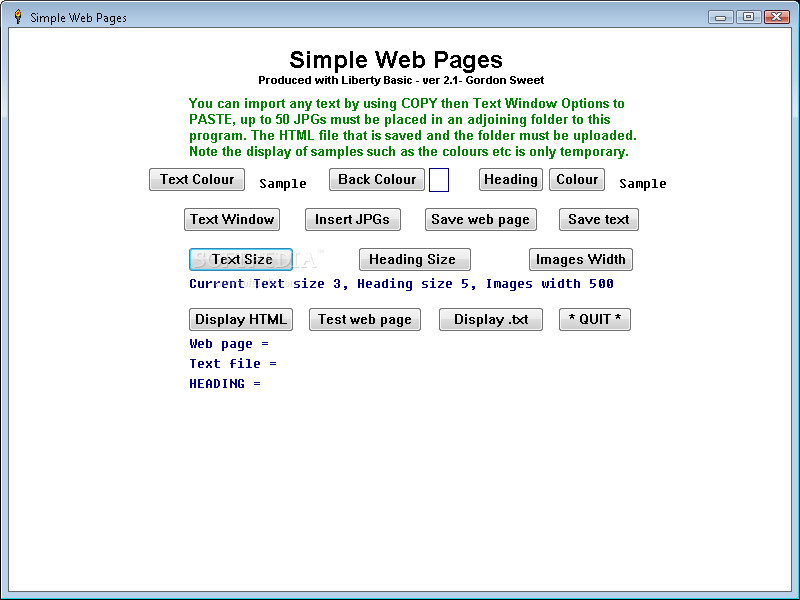Select the background colour sample box

[439, 180]
